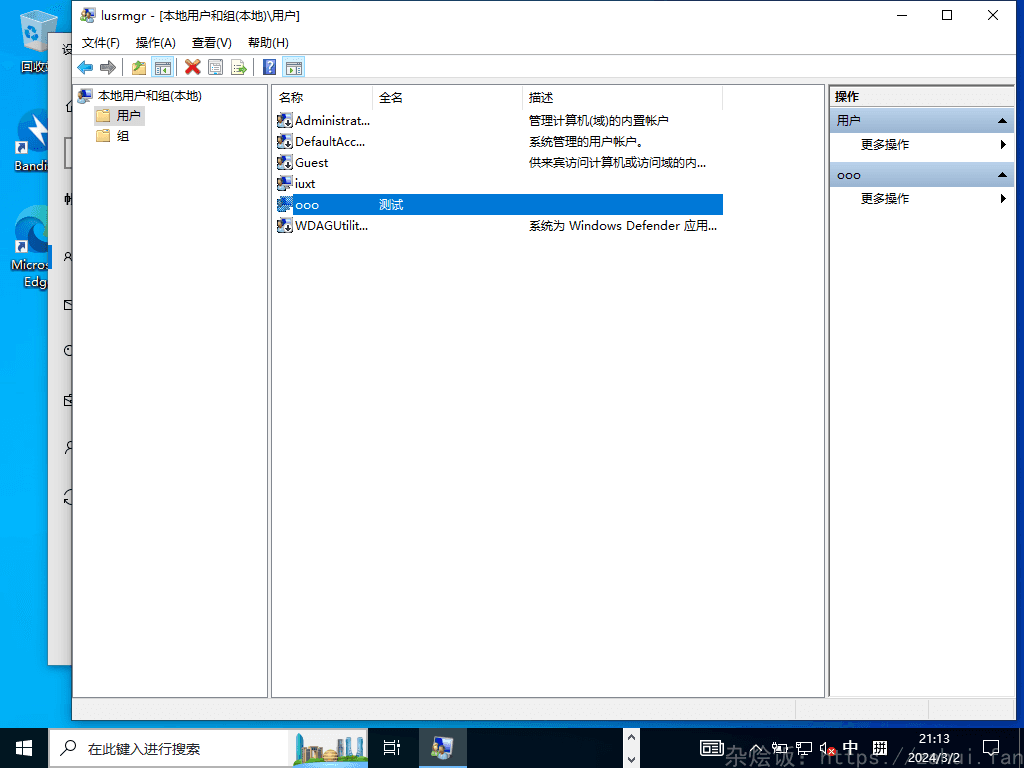Image resolution: width=1024 pixels, height=768 pixels.
Task: Select the Guest user entry
Action: tap(311, 163)
